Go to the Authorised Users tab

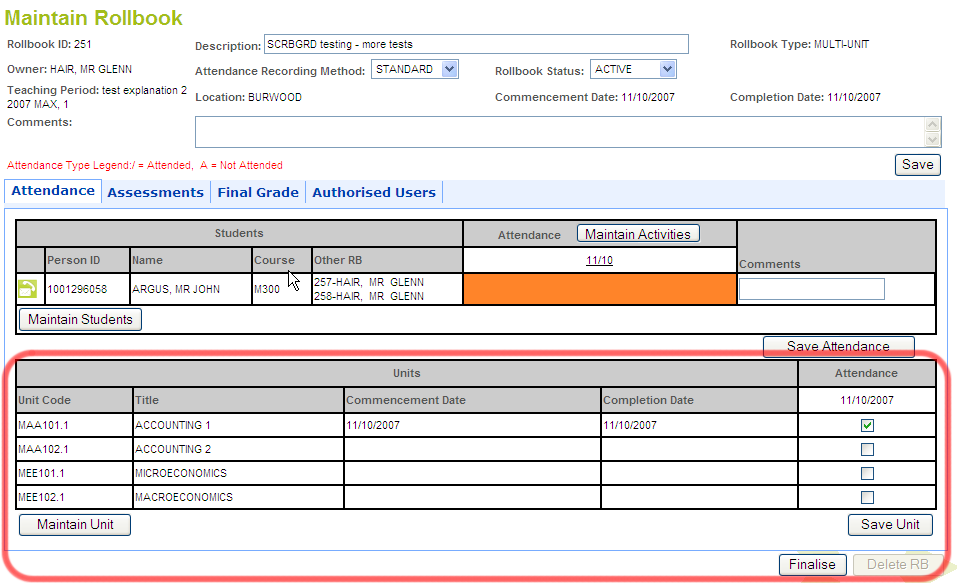[x=374, y=193]
